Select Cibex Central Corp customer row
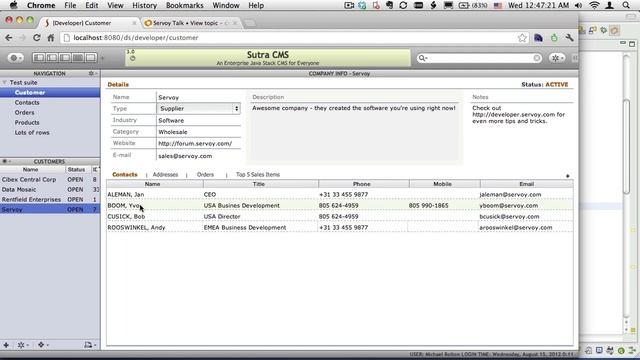Viewport: 640px width, 360px height. [x=50, y=180]
